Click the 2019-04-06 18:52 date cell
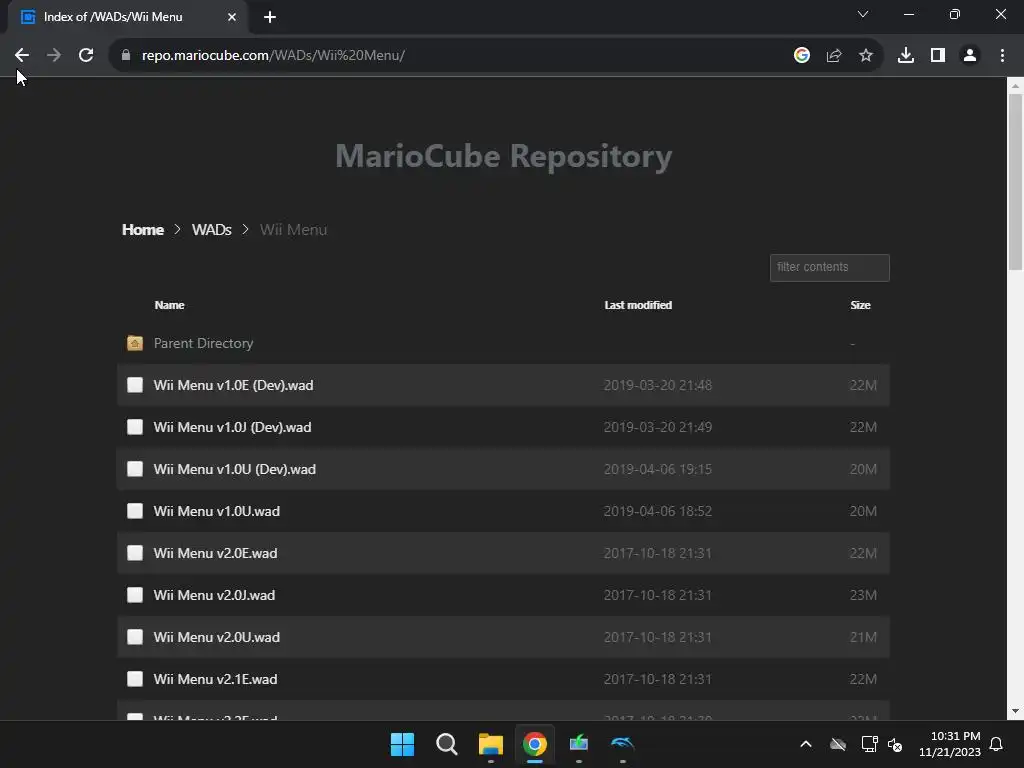 (658, 511)
